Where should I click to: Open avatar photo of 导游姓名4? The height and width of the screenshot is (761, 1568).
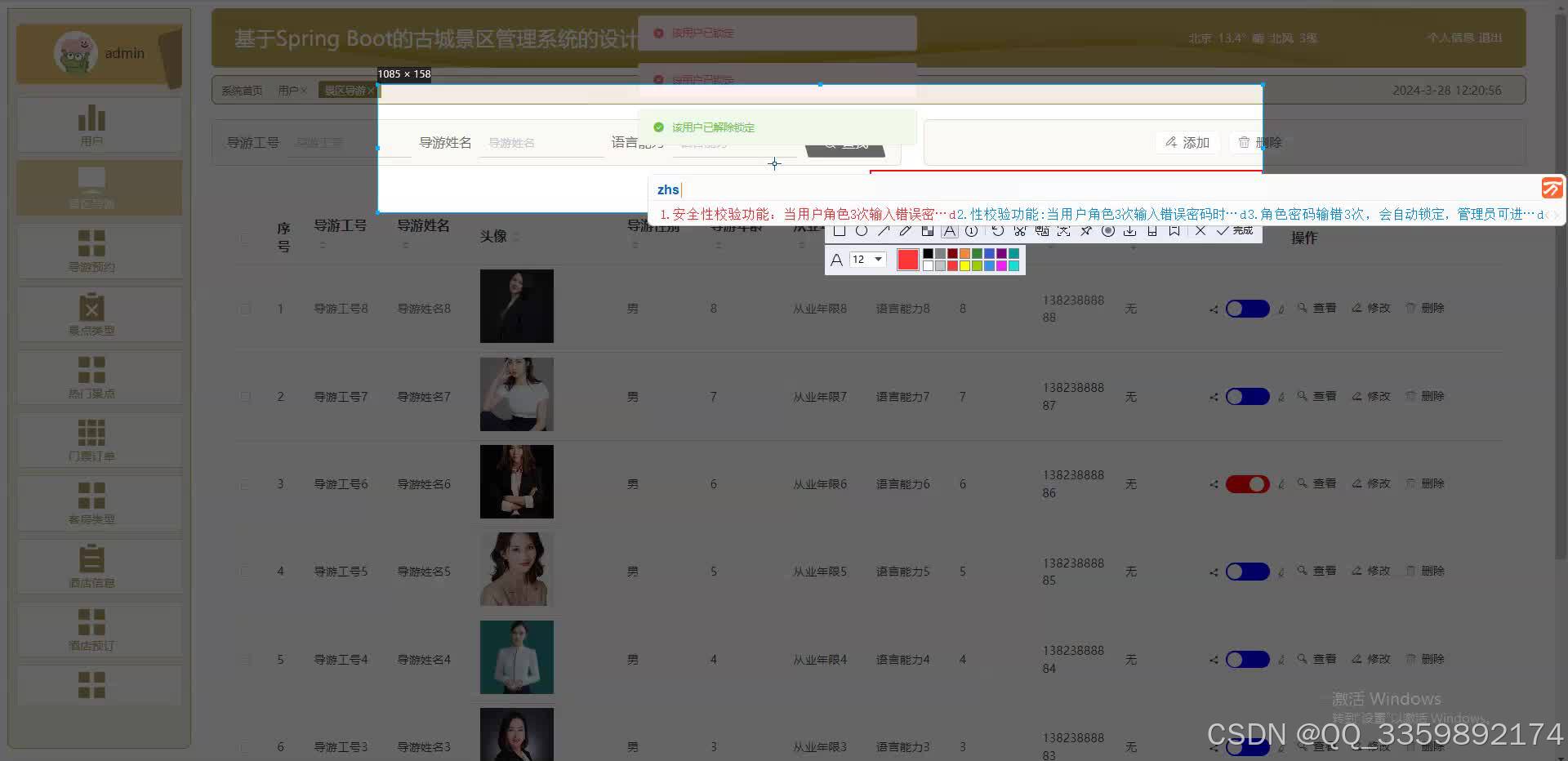(x=516, y=657)
